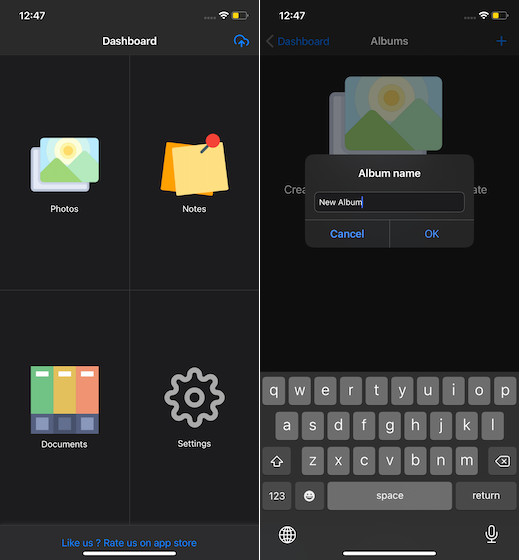The image size is (520, 560).
Task: Tap the microphone dictation icon
Action: click(x=491, y=534)
